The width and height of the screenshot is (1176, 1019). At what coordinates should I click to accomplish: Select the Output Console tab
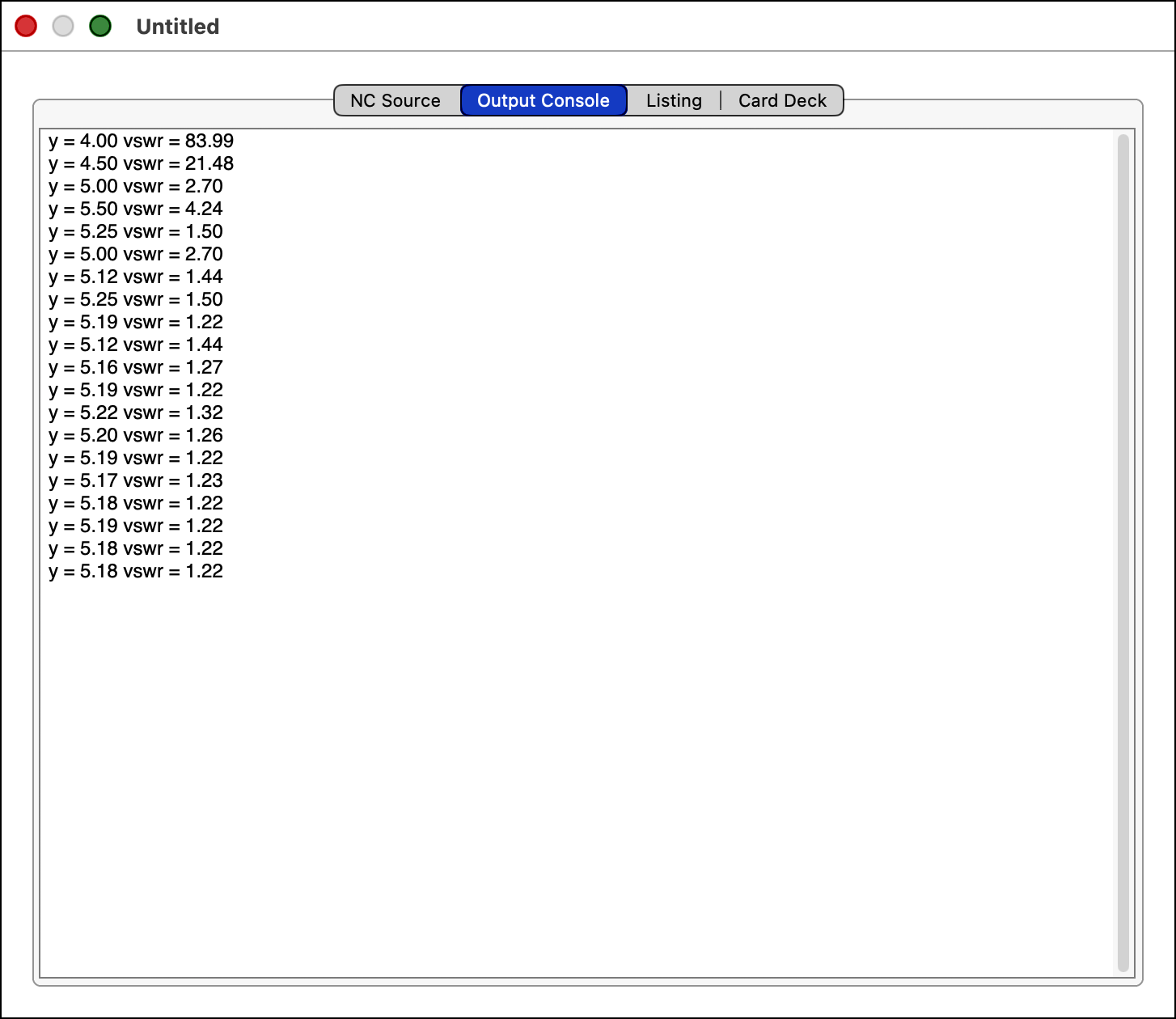click(543, 101)
